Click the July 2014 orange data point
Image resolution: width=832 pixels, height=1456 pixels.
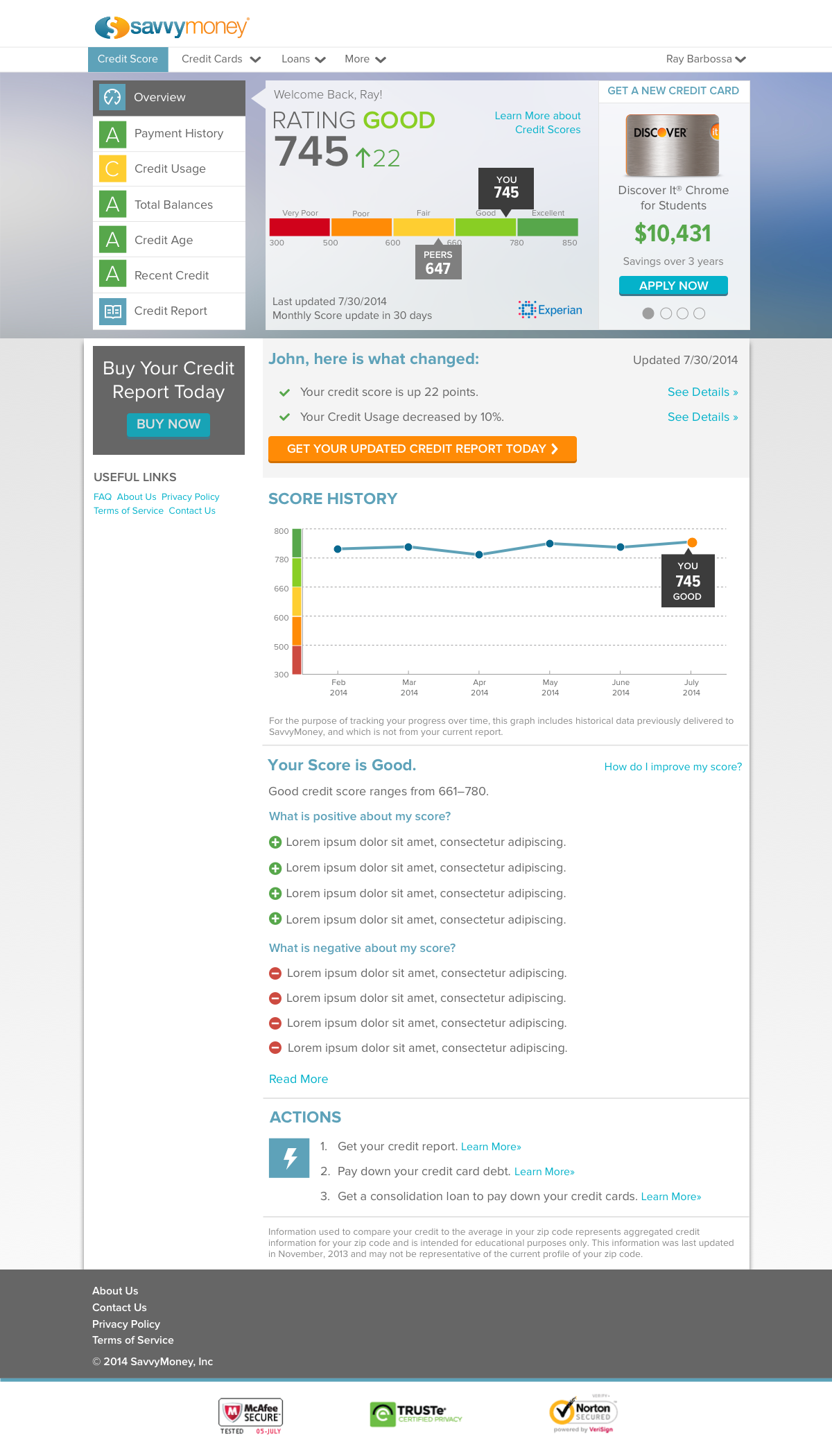pos(692,542)
